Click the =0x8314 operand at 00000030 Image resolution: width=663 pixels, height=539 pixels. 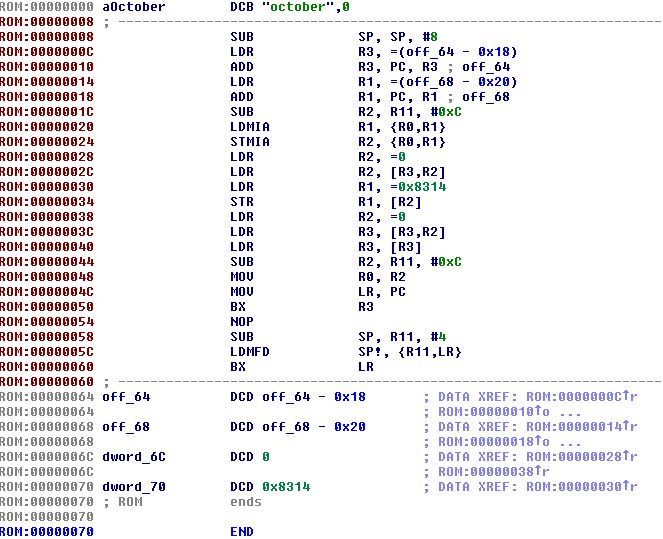coord(418,187)
